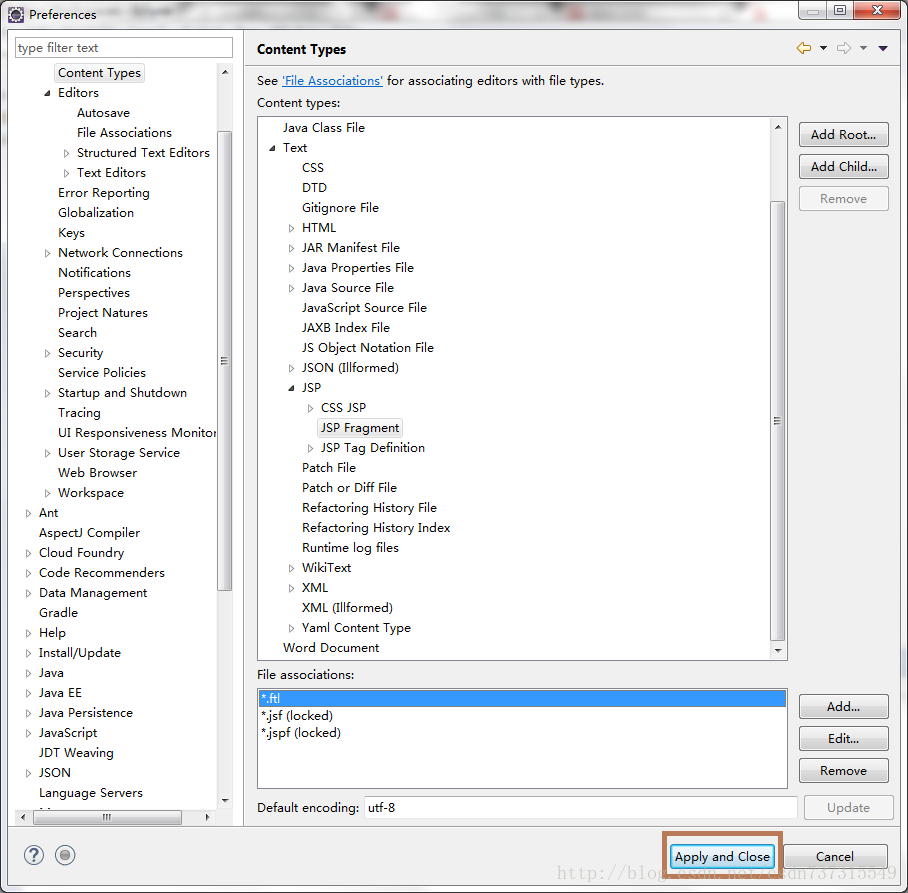Click content types scroll down arrow
Viewport: 908px width, 893px height.
tap(778, 651)
